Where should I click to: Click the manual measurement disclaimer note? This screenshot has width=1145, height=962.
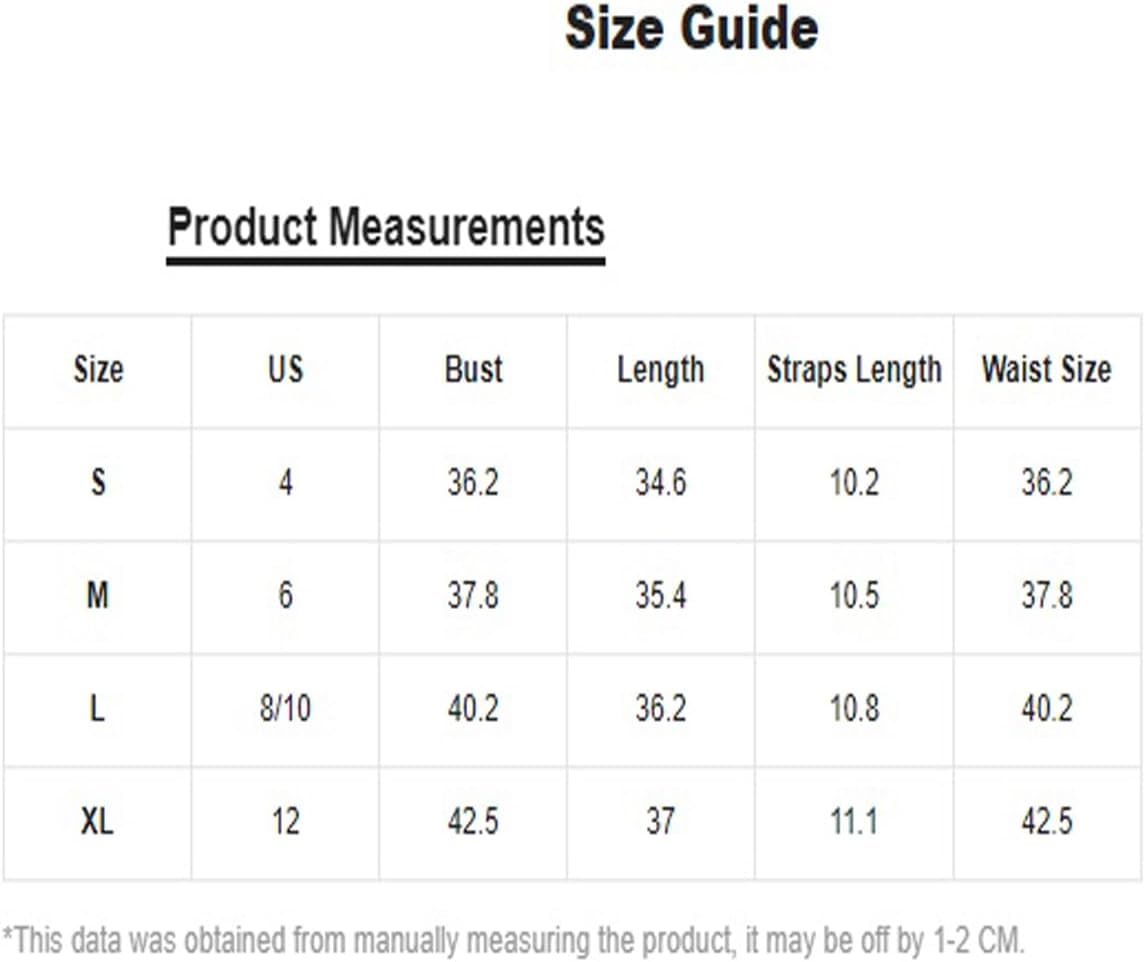[513, 940]
